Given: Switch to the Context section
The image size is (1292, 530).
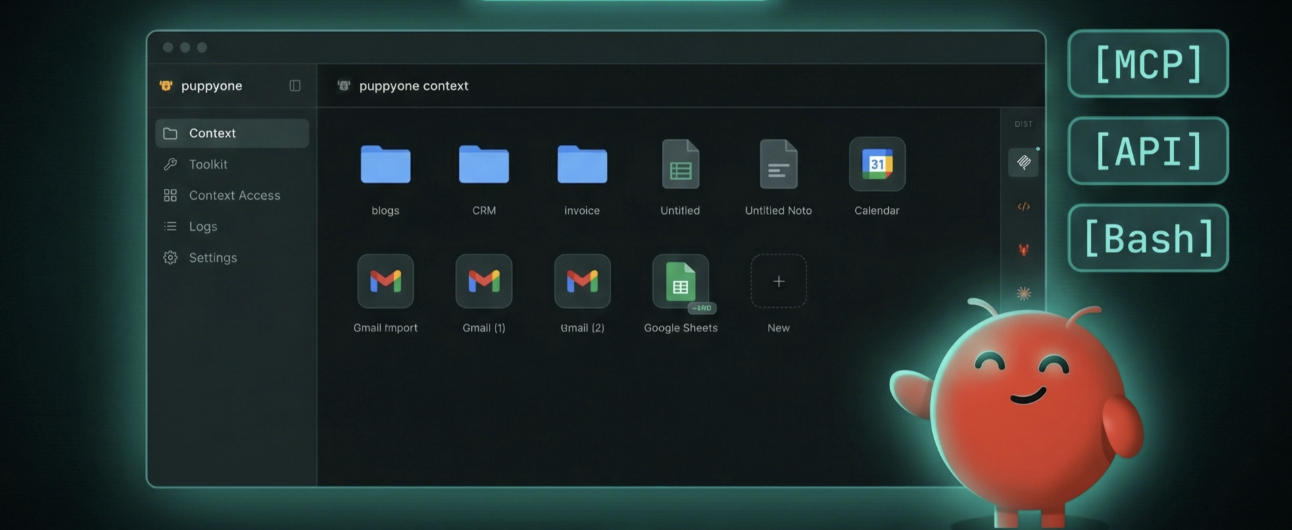Looking at the screenshot, I should pyautogui.click(x=232, y=133).
